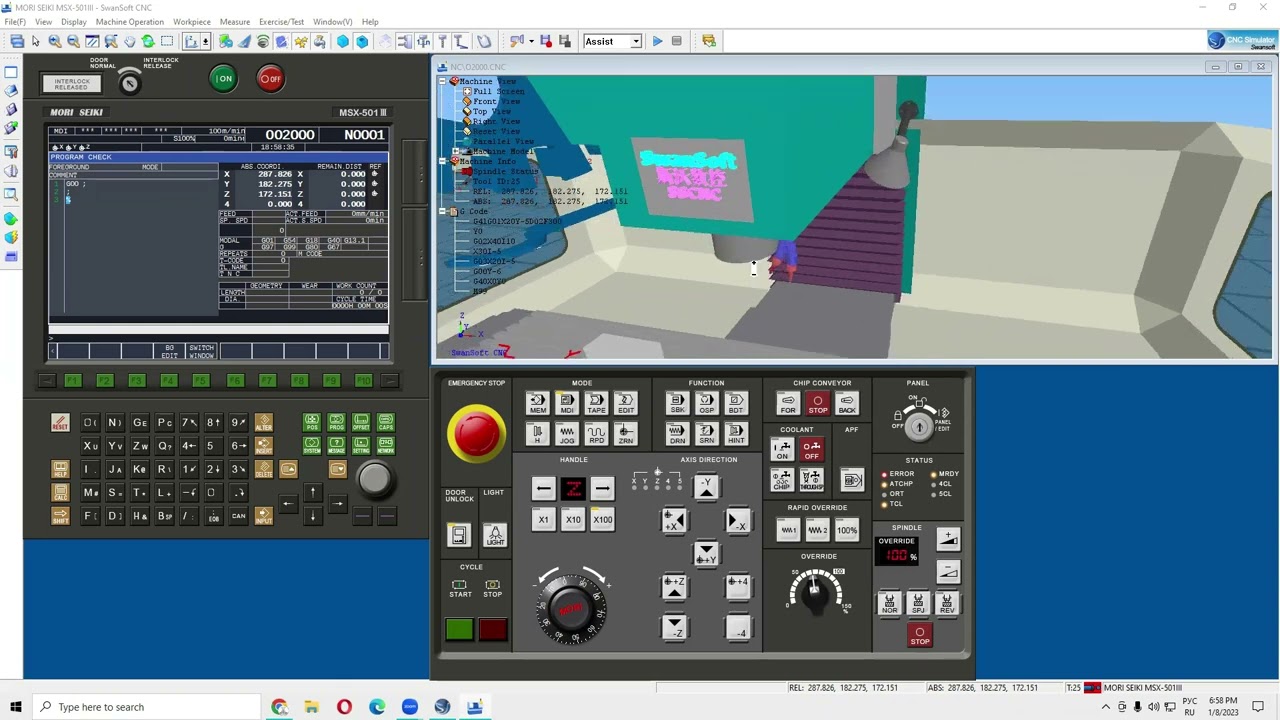The width and height of the screenshot is (1280, 720).
Task: Open the Exercise/Test menu
Action: 281,21
